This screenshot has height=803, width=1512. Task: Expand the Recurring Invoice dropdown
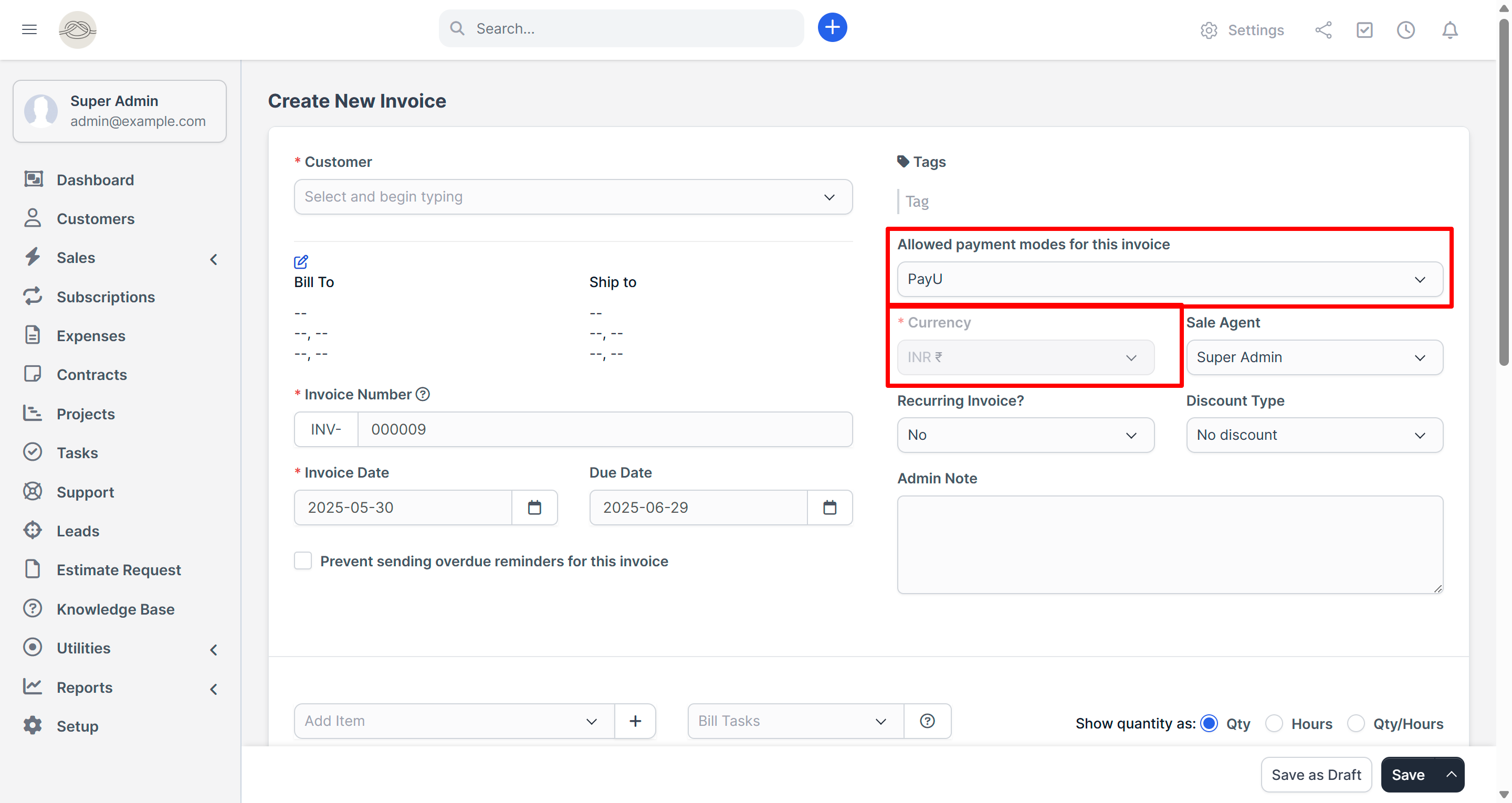(1025, 435)
